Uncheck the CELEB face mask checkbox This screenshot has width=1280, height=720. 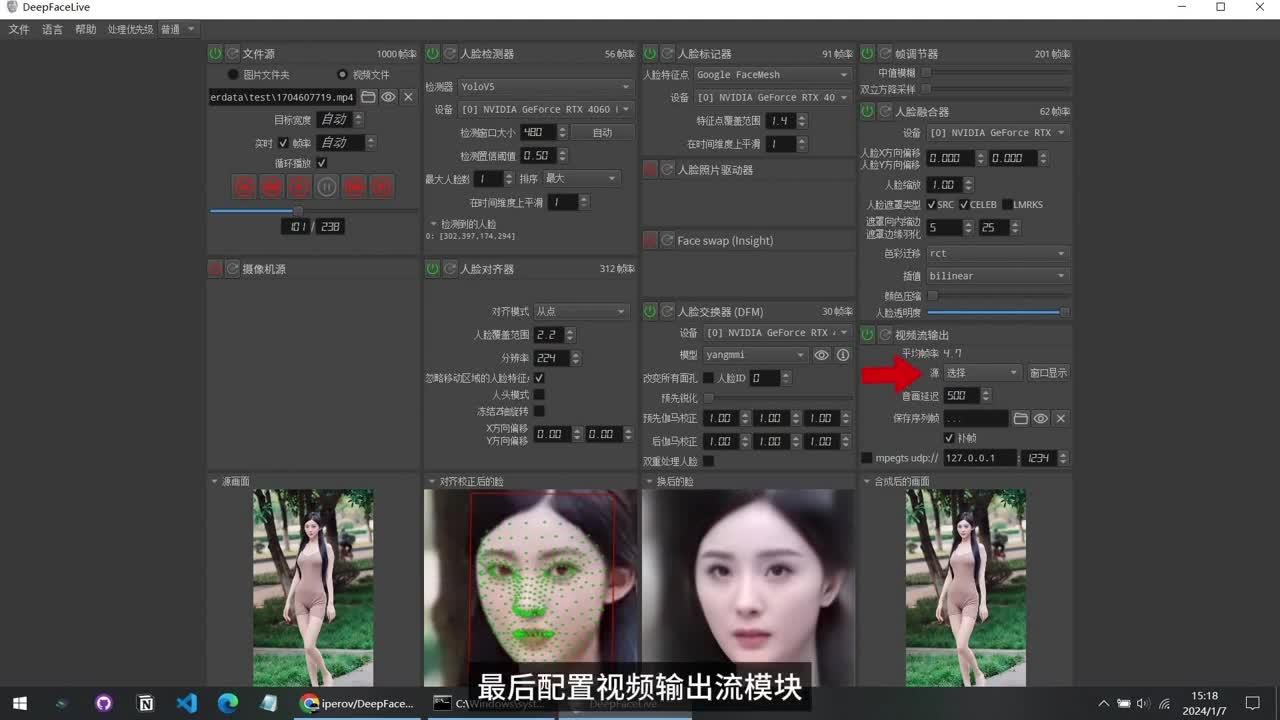(x=963, y=204)
